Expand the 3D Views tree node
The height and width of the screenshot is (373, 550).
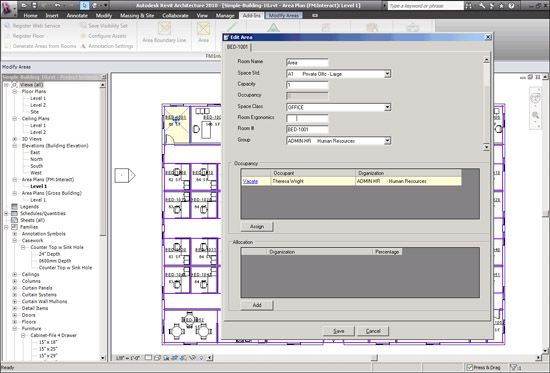(15, 139)
